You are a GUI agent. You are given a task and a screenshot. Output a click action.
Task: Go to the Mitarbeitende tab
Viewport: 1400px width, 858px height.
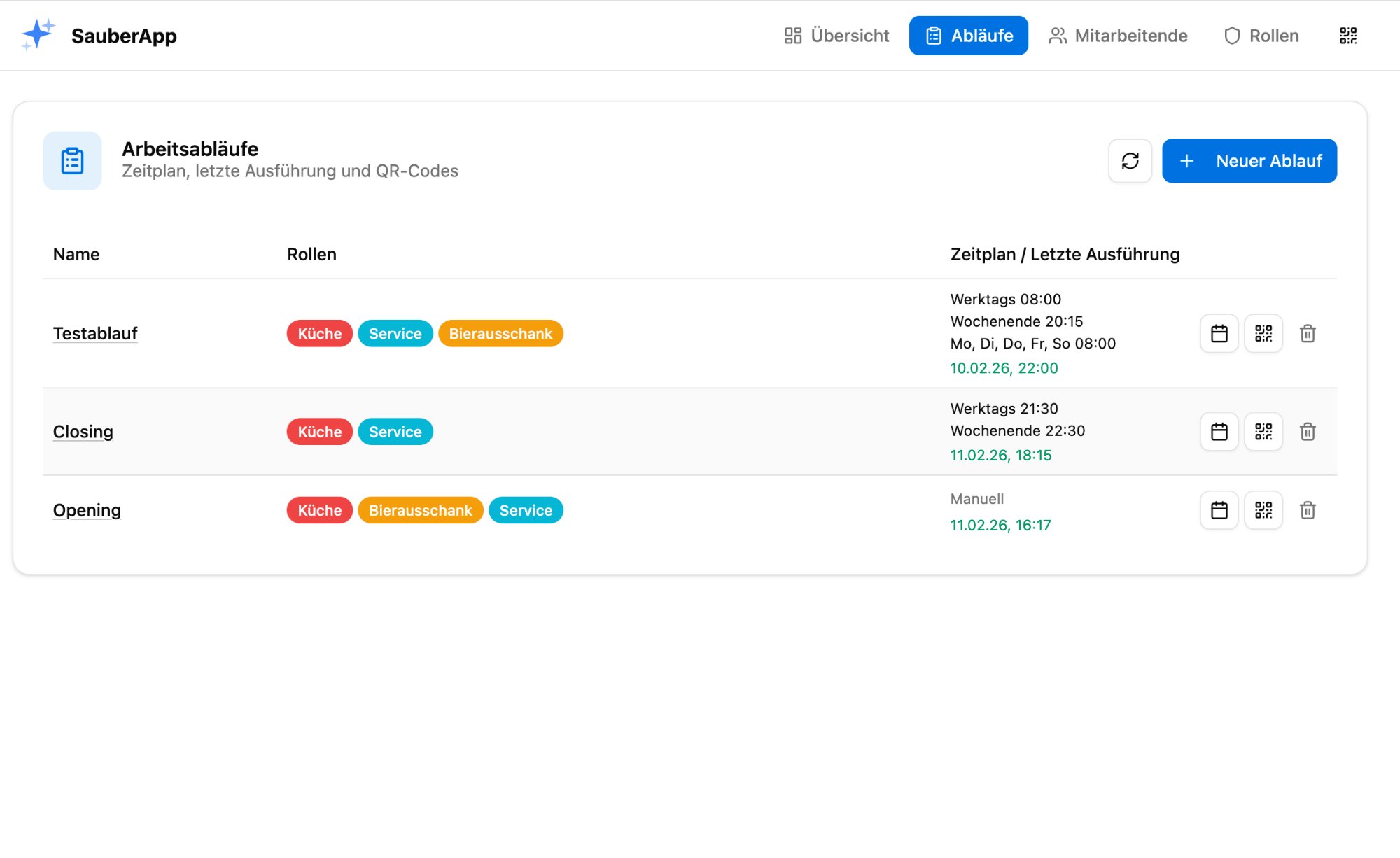pos(1118,36)
